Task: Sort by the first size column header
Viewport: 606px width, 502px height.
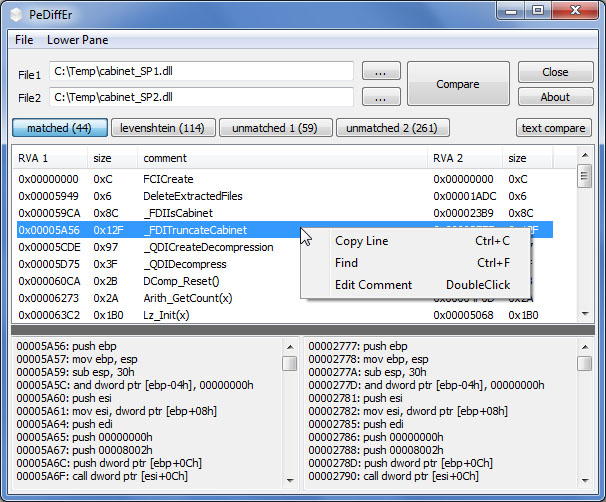Action: pyautogui.click(x=112, y=158)
